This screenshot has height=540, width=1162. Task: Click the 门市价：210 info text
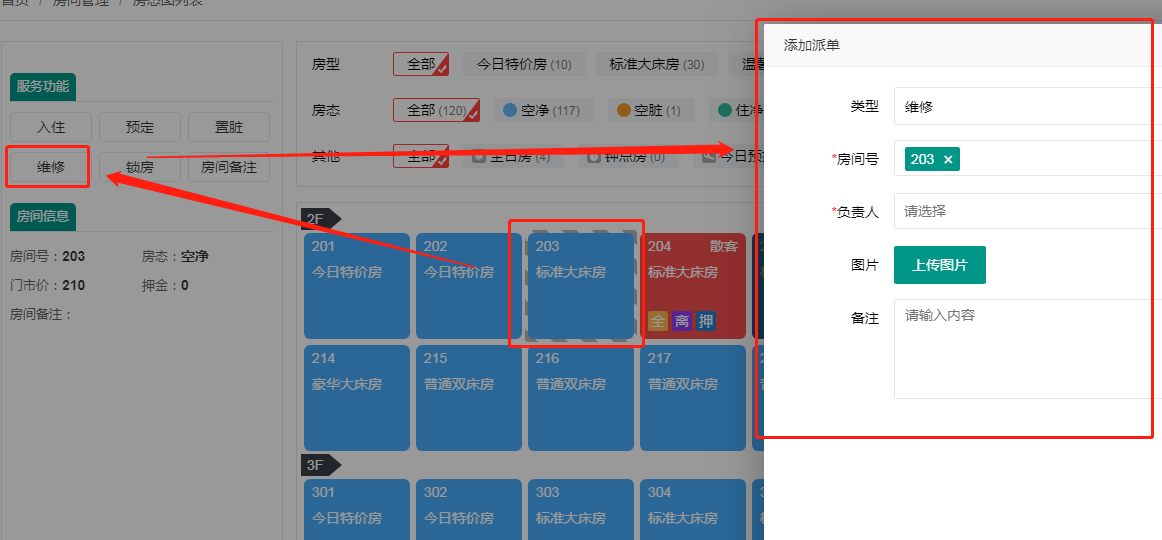[x=47, y=285]
